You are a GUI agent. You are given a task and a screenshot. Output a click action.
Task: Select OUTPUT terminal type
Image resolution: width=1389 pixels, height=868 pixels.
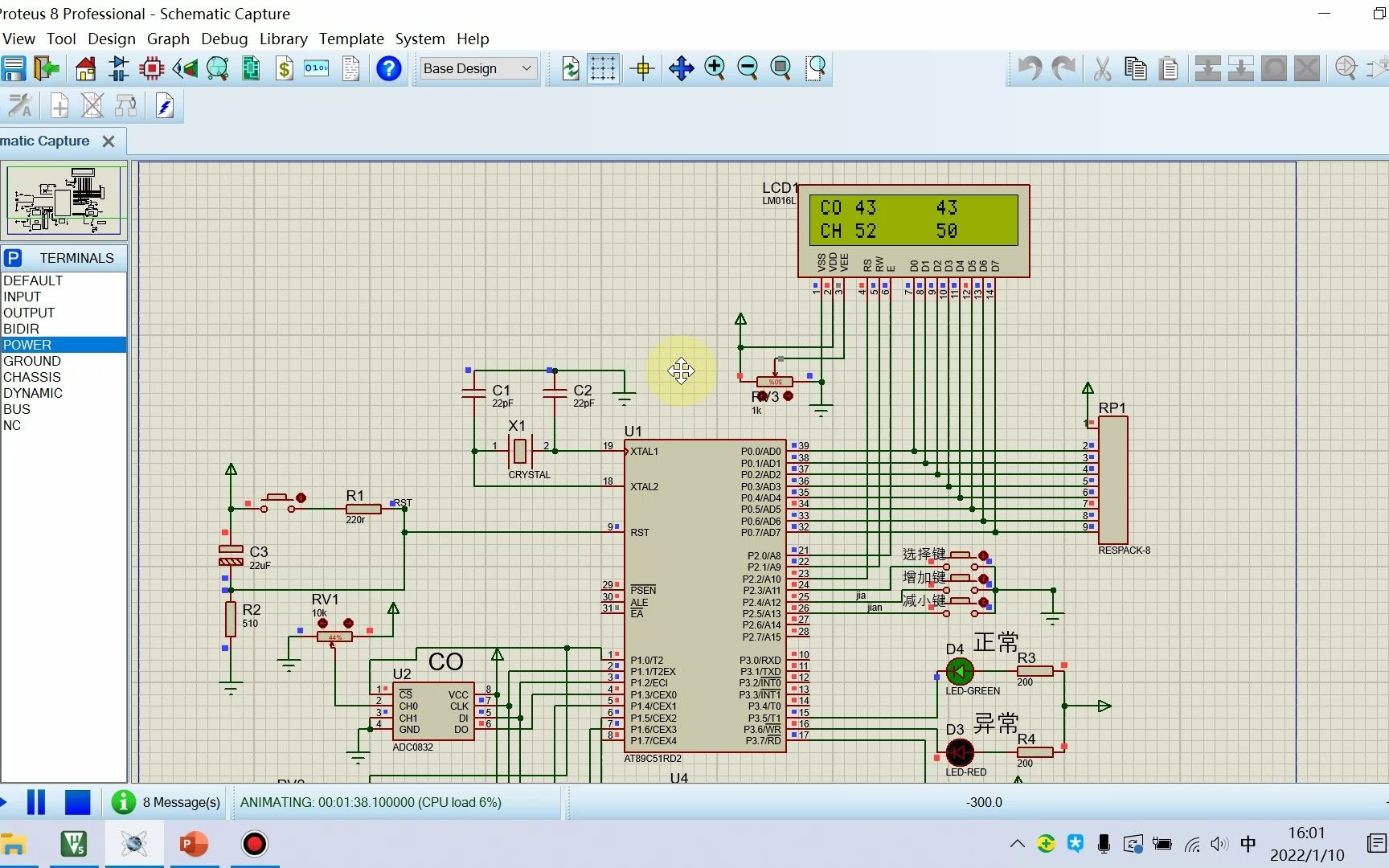pyautogui.click(x=64, y=313)
